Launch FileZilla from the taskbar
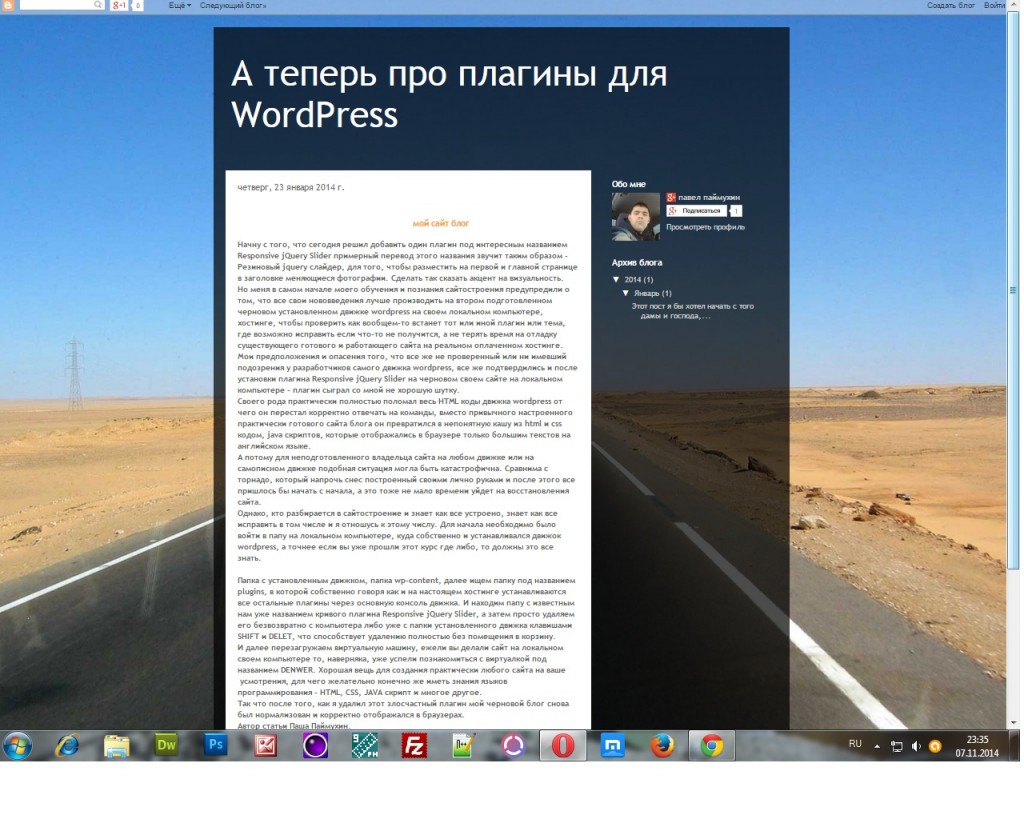This screenshot has height=819, width=1024. click(x=414, y=746)
